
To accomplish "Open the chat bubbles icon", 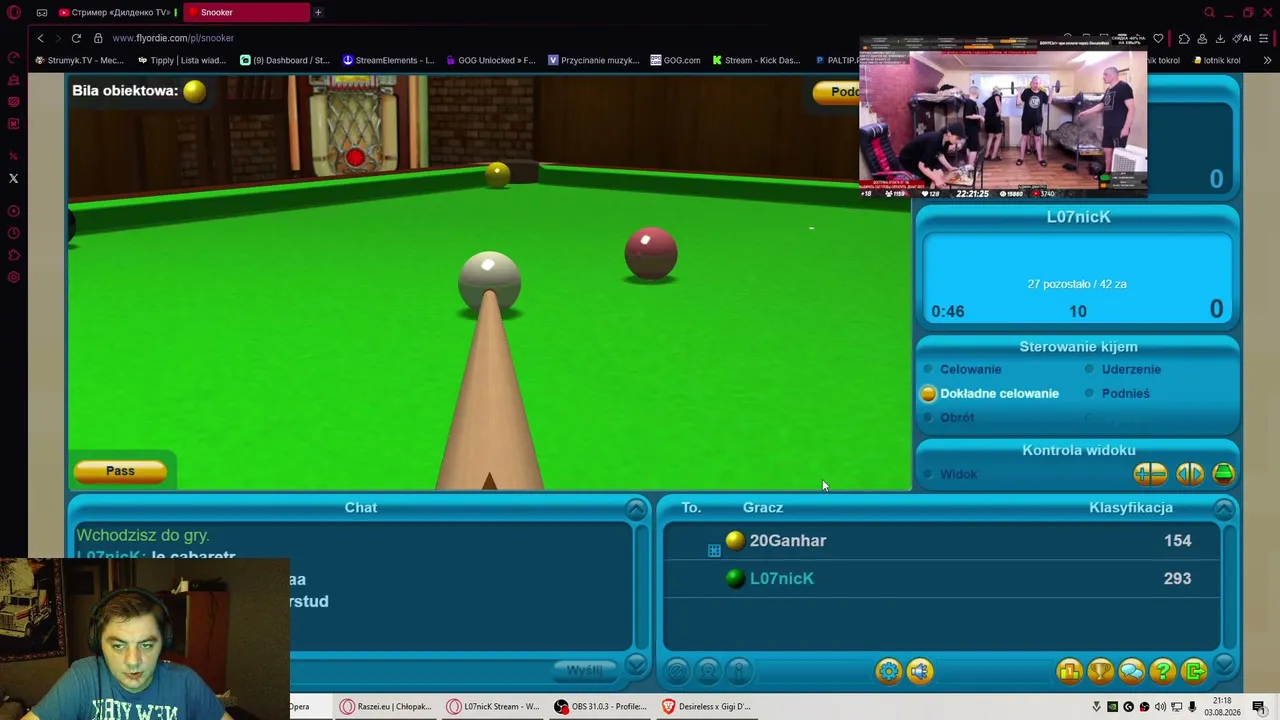I will point(1131,671).
